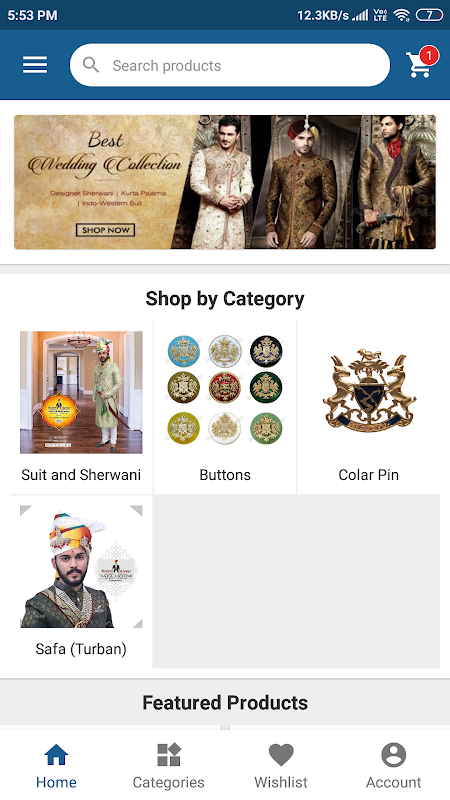
Task: Open the hamburger navigation menu
Action: click(35, 65)
